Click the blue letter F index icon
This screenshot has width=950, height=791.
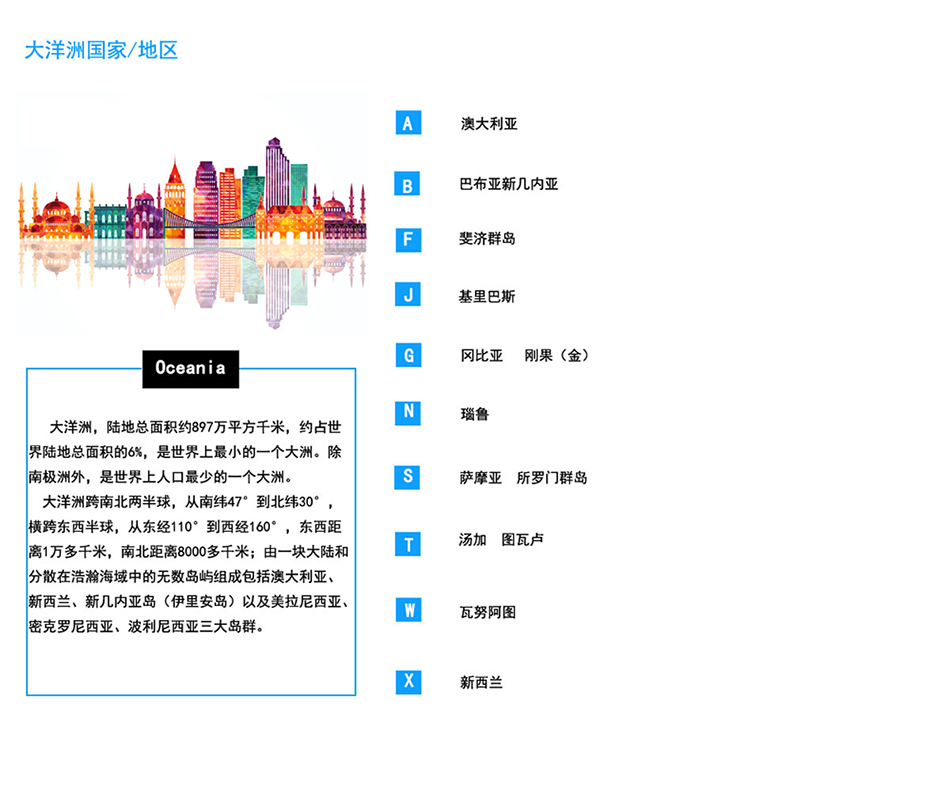408,240
